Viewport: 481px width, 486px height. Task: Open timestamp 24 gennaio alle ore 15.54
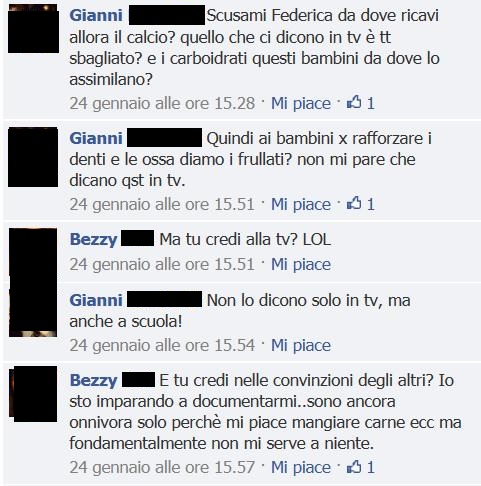pos(162,345)
